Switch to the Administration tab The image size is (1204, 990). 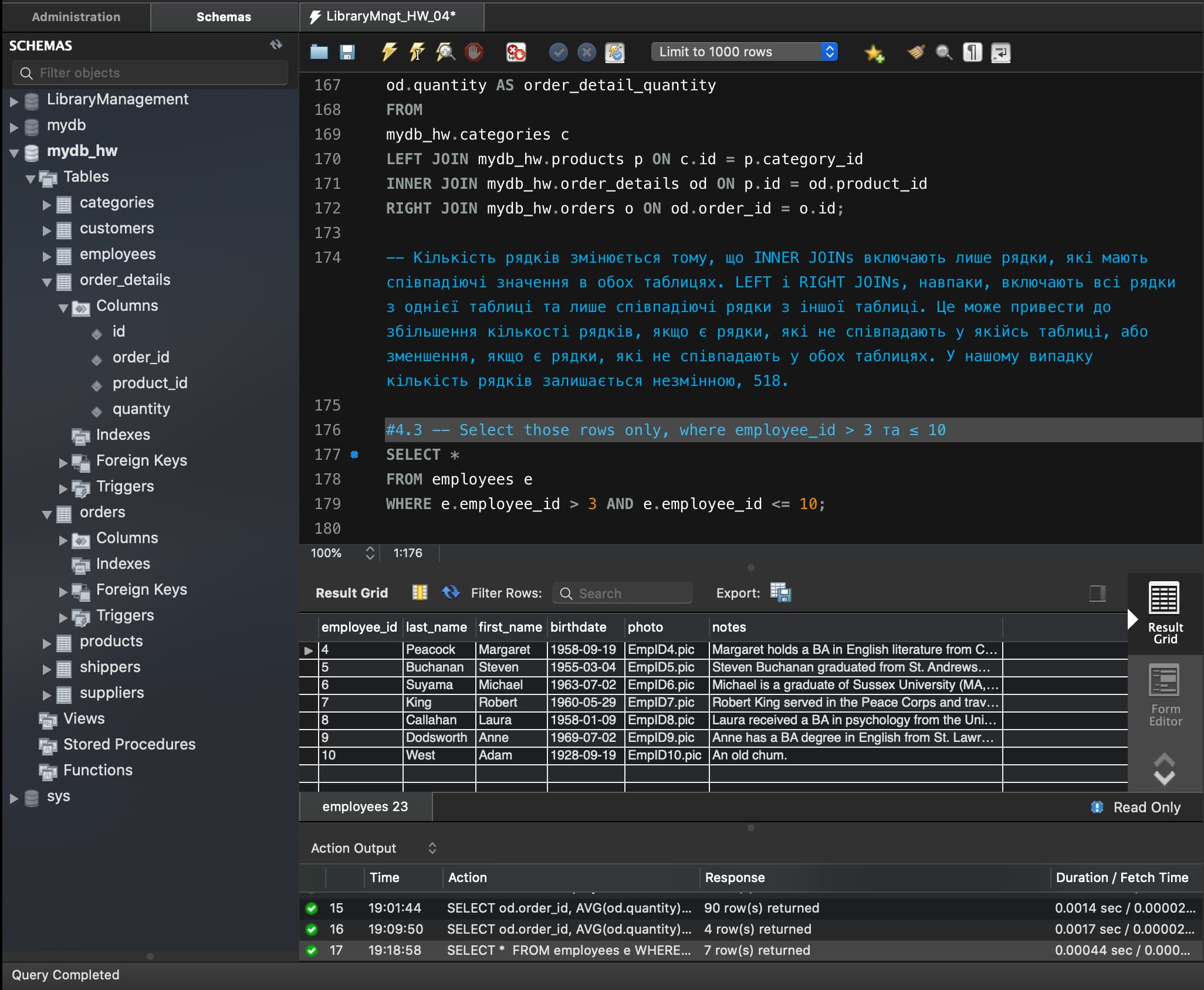click(x=76, y=16)
